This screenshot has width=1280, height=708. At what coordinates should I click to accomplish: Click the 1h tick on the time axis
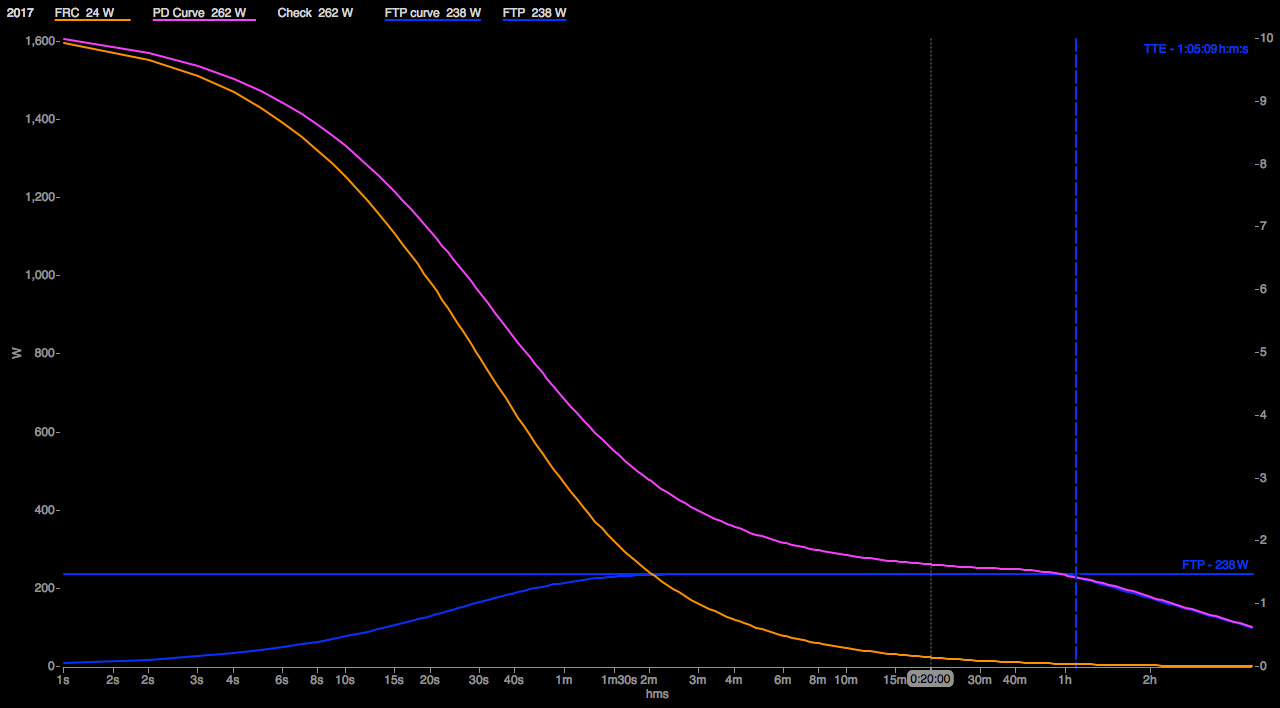(1066, 680)
